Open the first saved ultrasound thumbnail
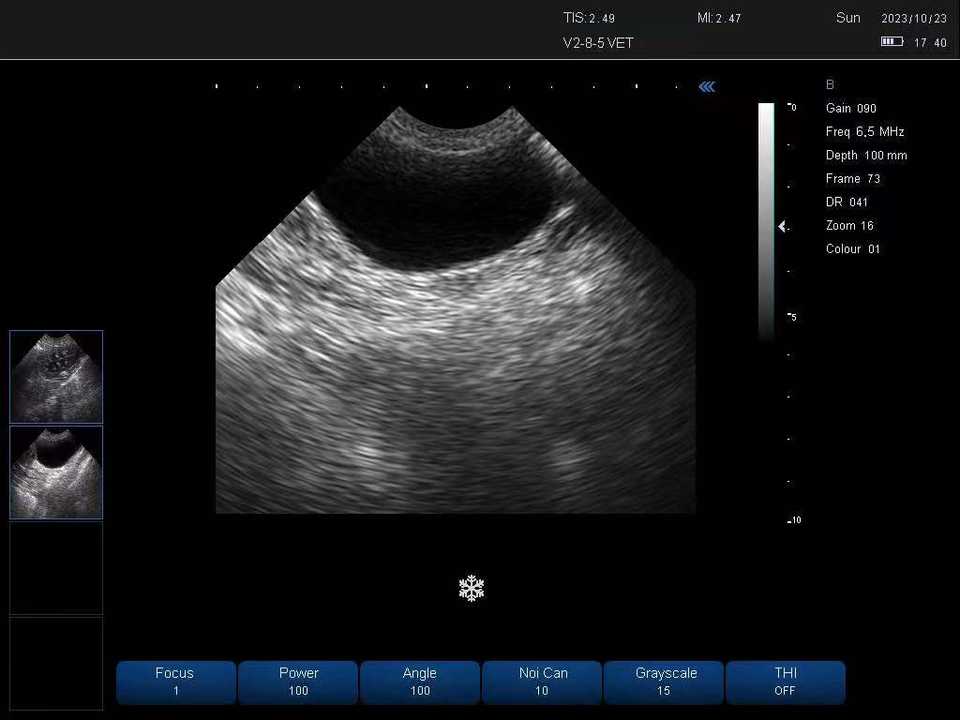The height and width of the screenshot is (720, 960). click(x=56, y=377)
